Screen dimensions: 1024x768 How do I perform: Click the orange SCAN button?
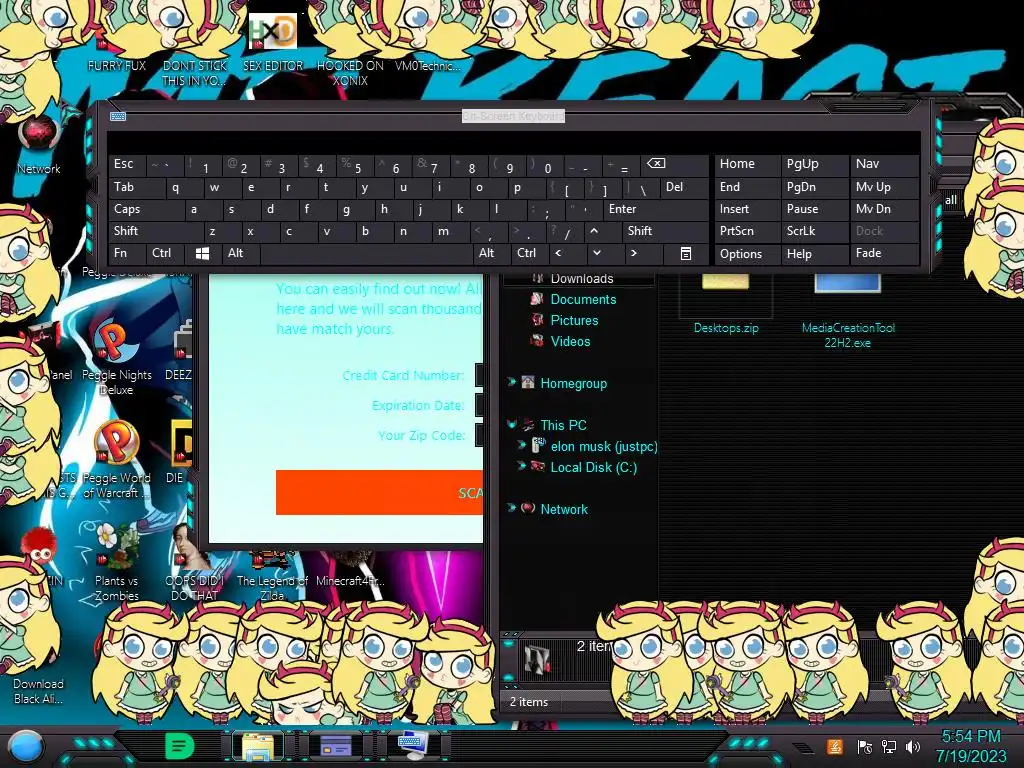coord(379,492)
